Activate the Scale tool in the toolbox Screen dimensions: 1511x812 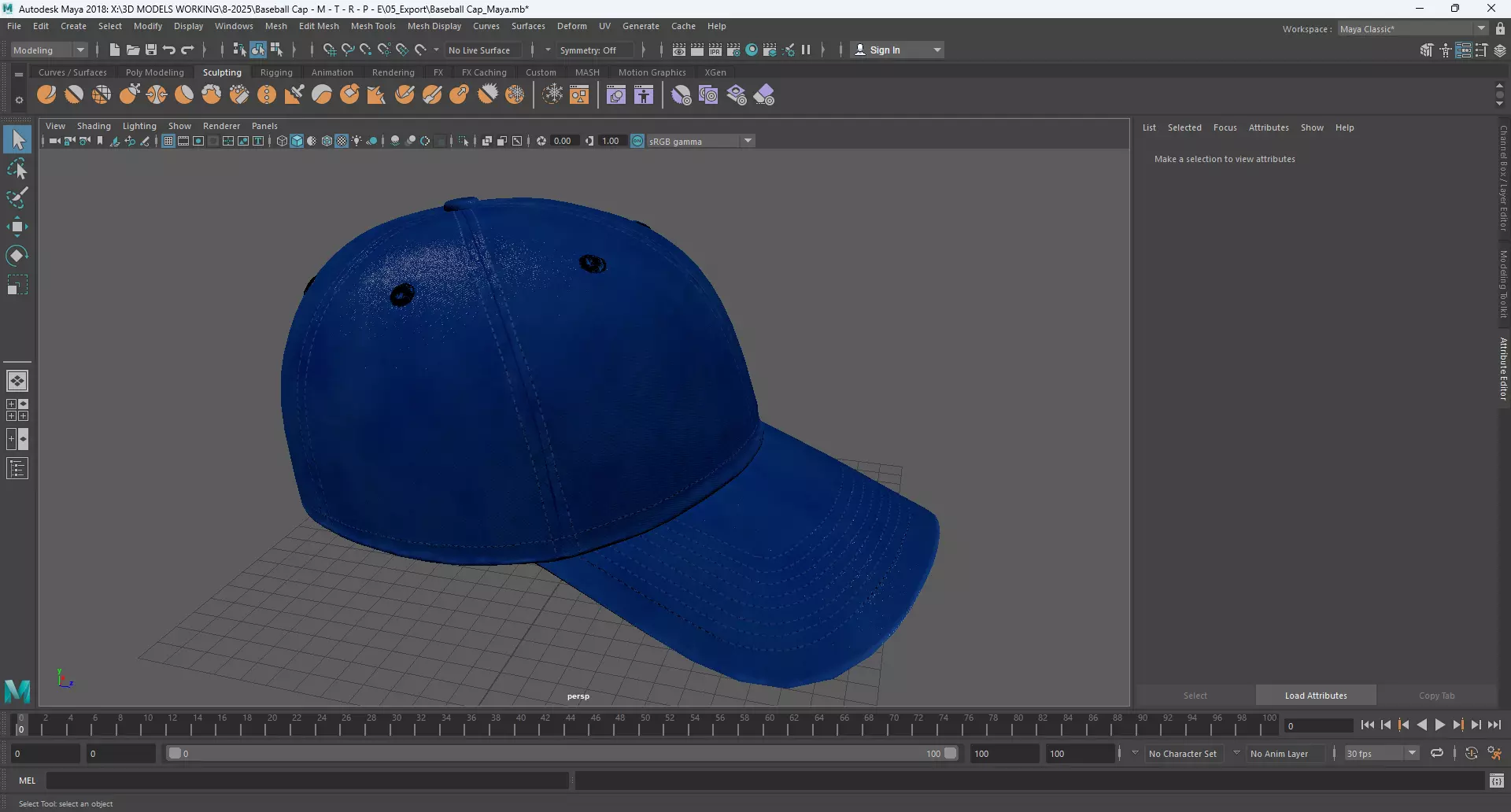(x=17, y=285)
